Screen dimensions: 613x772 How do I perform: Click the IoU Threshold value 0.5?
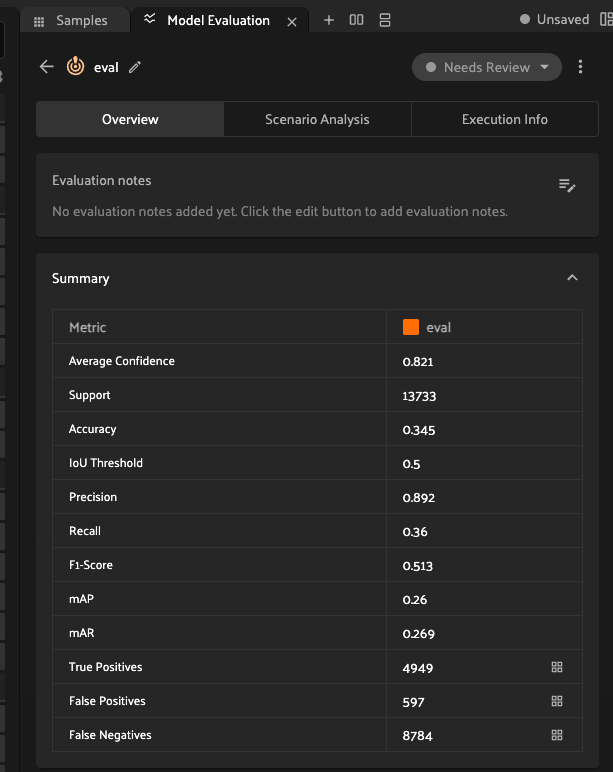(411, 464)
